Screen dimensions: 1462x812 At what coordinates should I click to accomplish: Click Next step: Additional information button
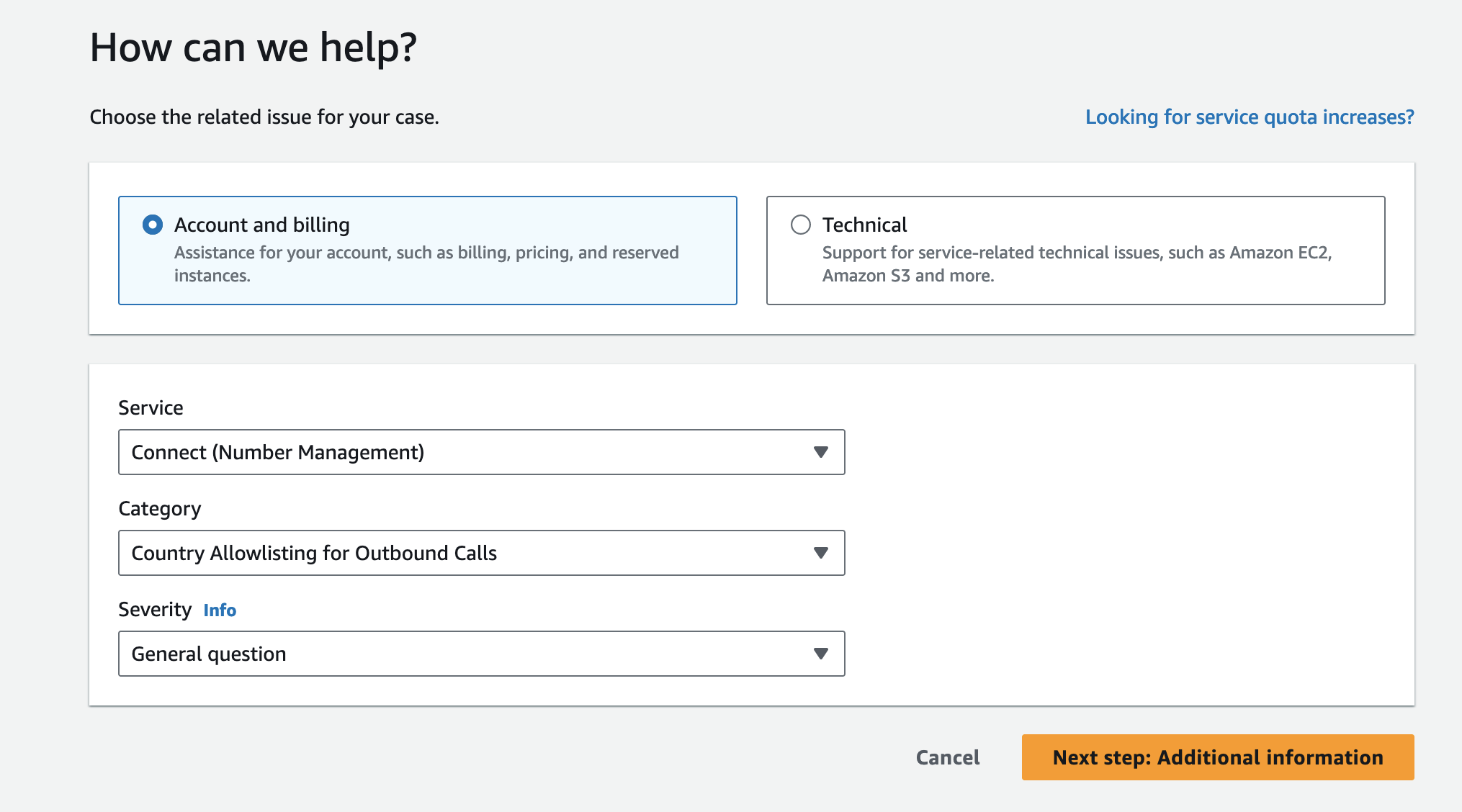[1217, 757]
